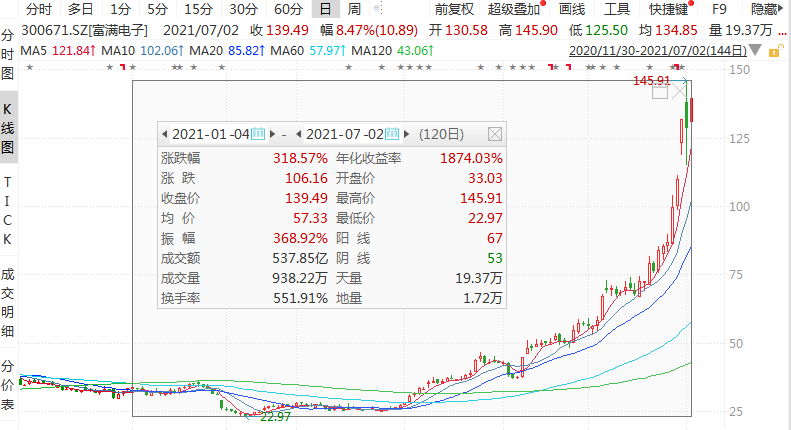Switch to the 分时 intraday period tab
This screenshot has width=791, height=430.
39,9
